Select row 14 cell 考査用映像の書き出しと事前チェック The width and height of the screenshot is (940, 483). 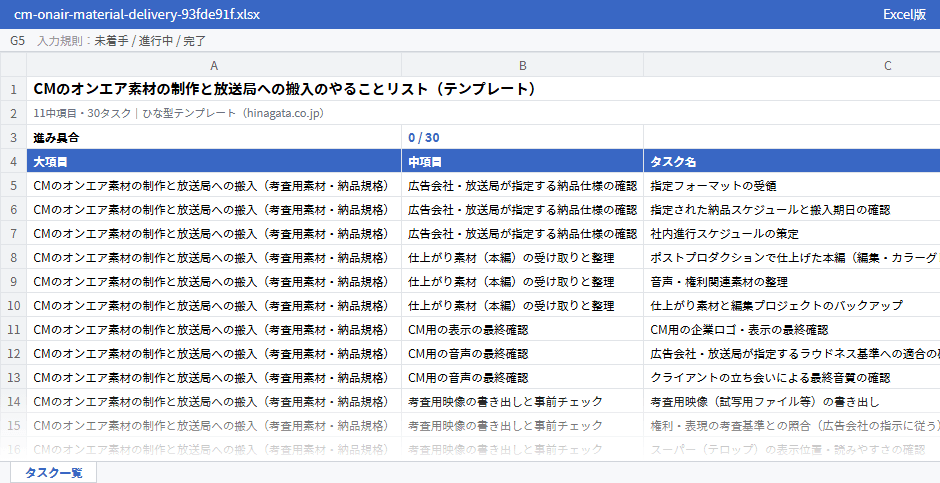point(523,402)
